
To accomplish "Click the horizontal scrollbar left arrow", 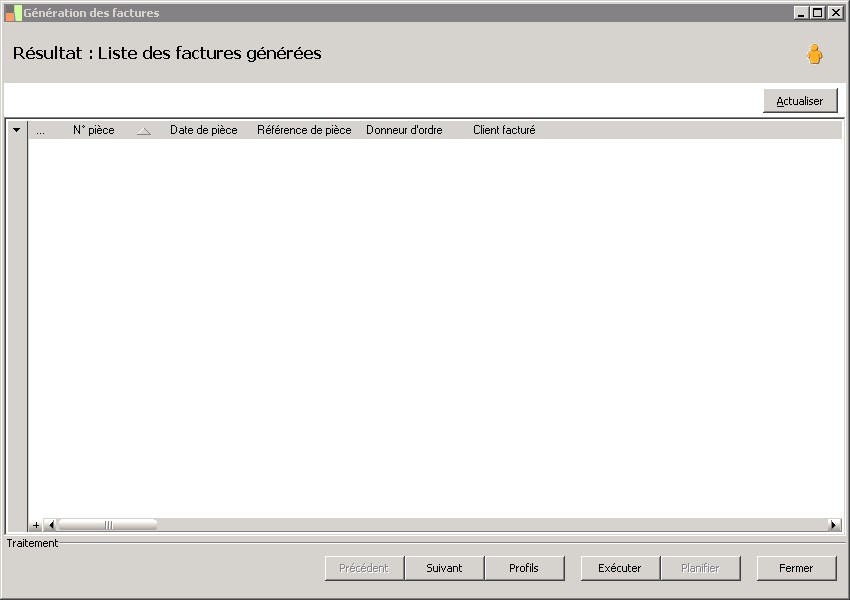I will (x=51, y=525).
